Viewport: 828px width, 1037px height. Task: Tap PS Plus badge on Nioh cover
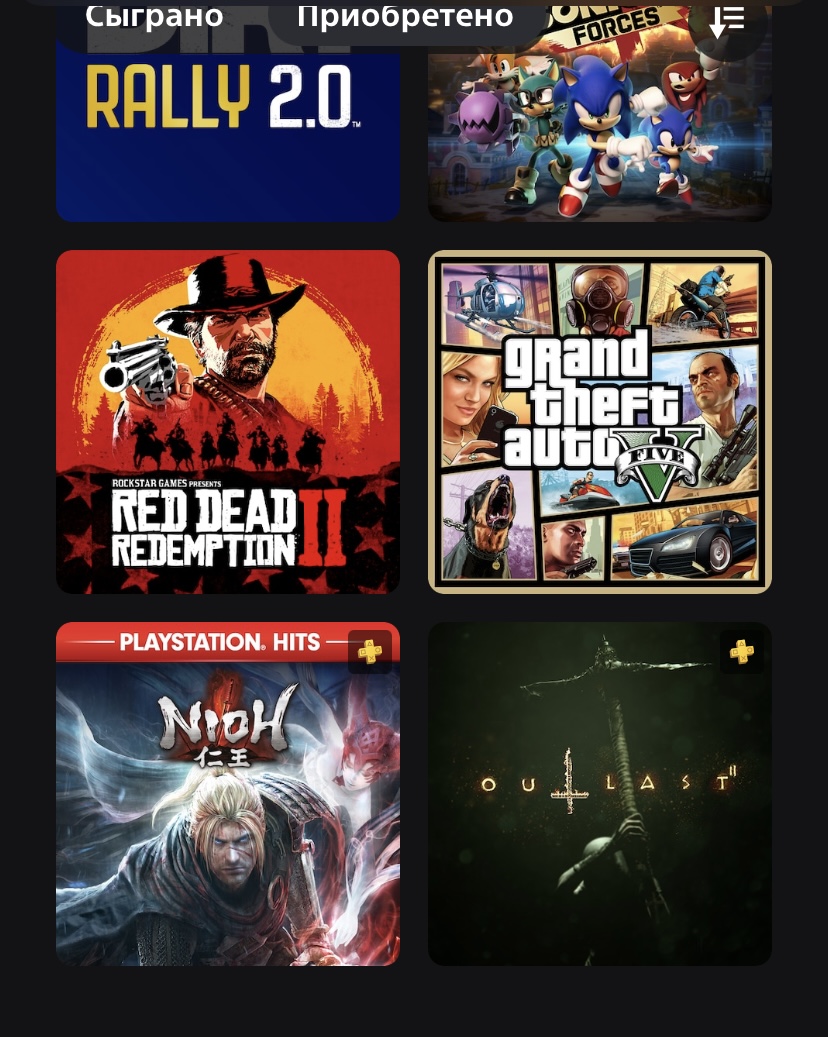point(370,652)
